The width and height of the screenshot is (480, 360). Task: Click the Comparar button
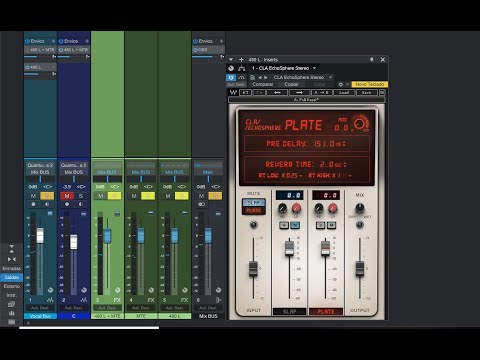coord(263,84)
